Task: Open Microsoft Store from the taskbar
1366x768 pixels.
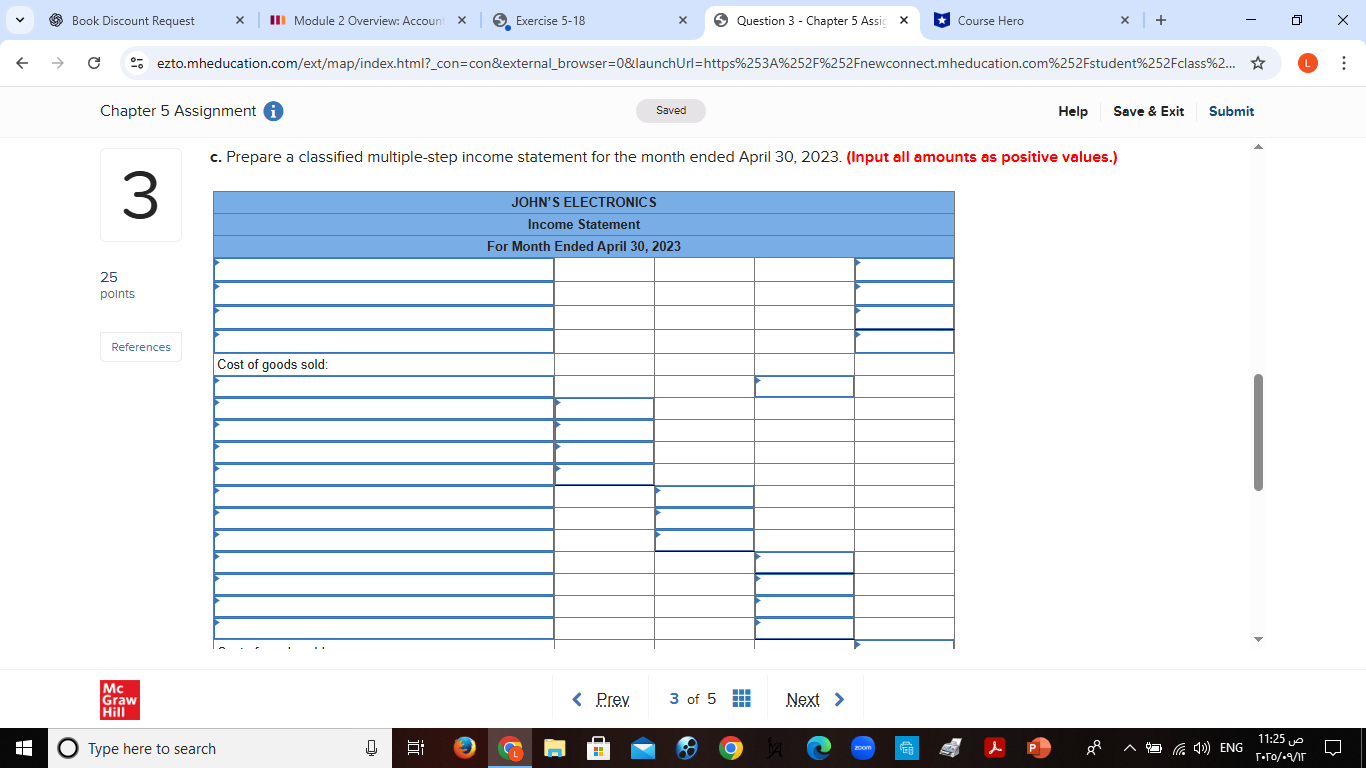Action: [x=598, y=748]
